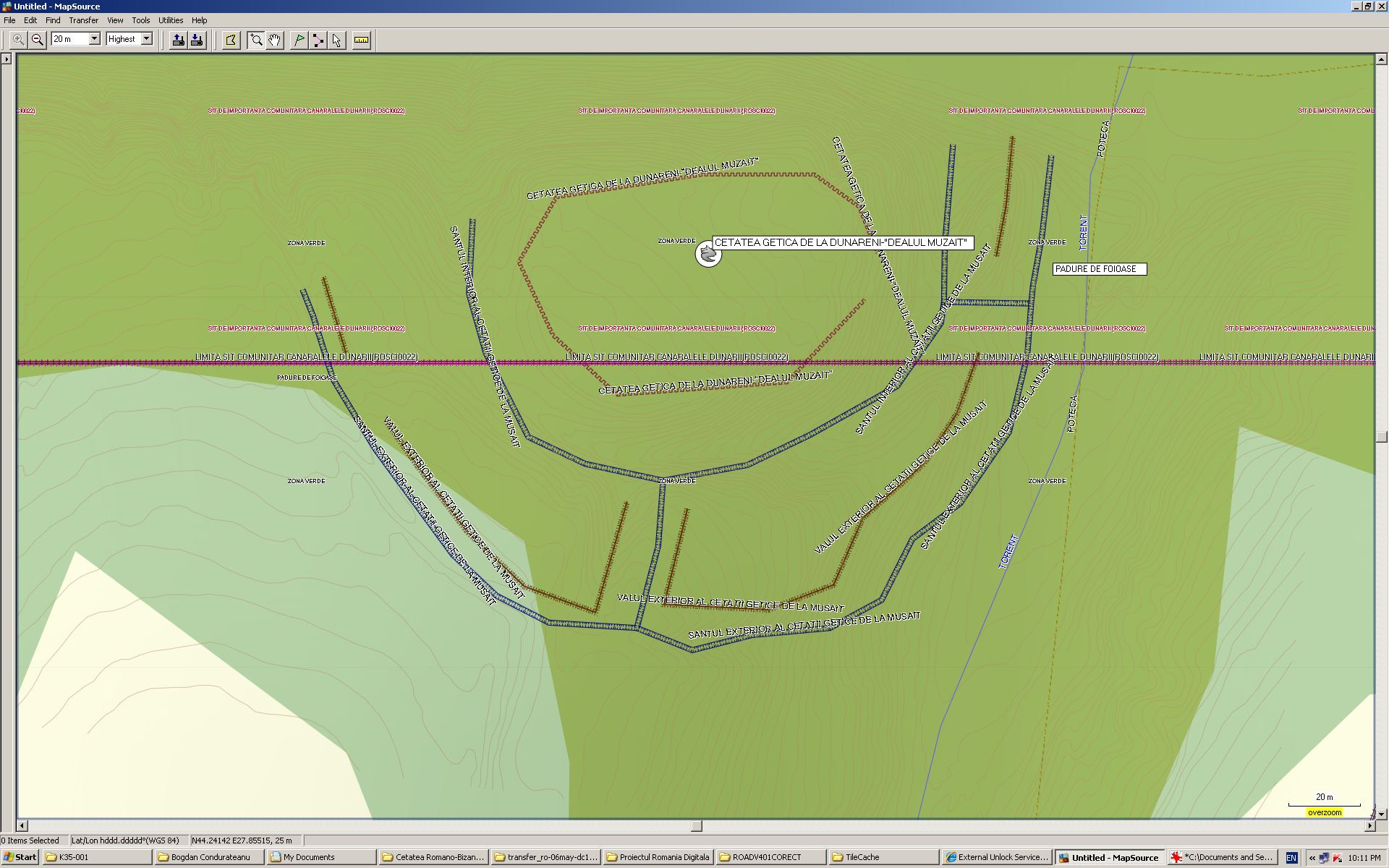This screenshot has height=868, width=1389.
Task: Switch to C:\Documents and Se... taskbar window
Action: pyautogui.click(x=1221, y=857)
